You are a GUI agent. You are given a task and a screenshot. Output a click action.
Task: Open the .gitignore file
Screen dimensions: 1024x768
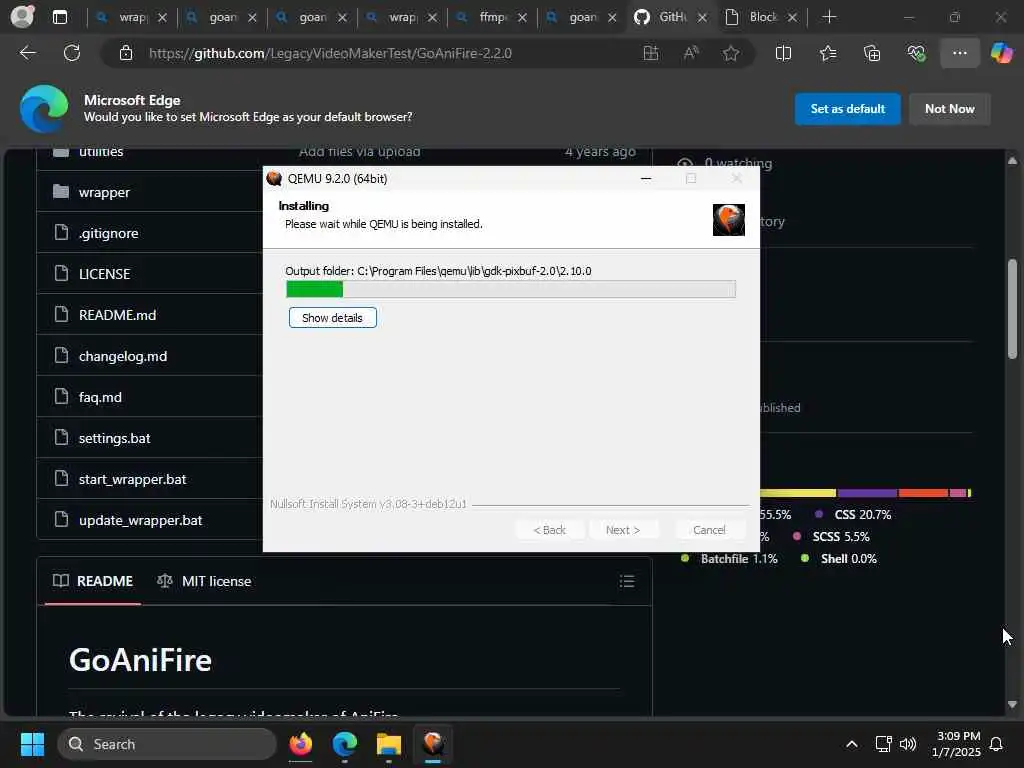click(108, 233)
